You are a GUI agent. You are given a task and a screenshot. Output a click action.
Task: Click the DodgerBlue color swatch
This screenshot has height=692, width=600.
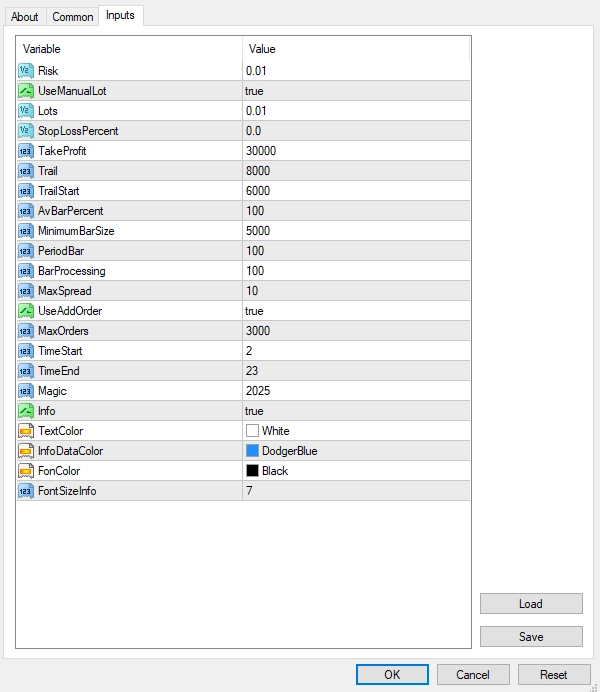point(252,451)
